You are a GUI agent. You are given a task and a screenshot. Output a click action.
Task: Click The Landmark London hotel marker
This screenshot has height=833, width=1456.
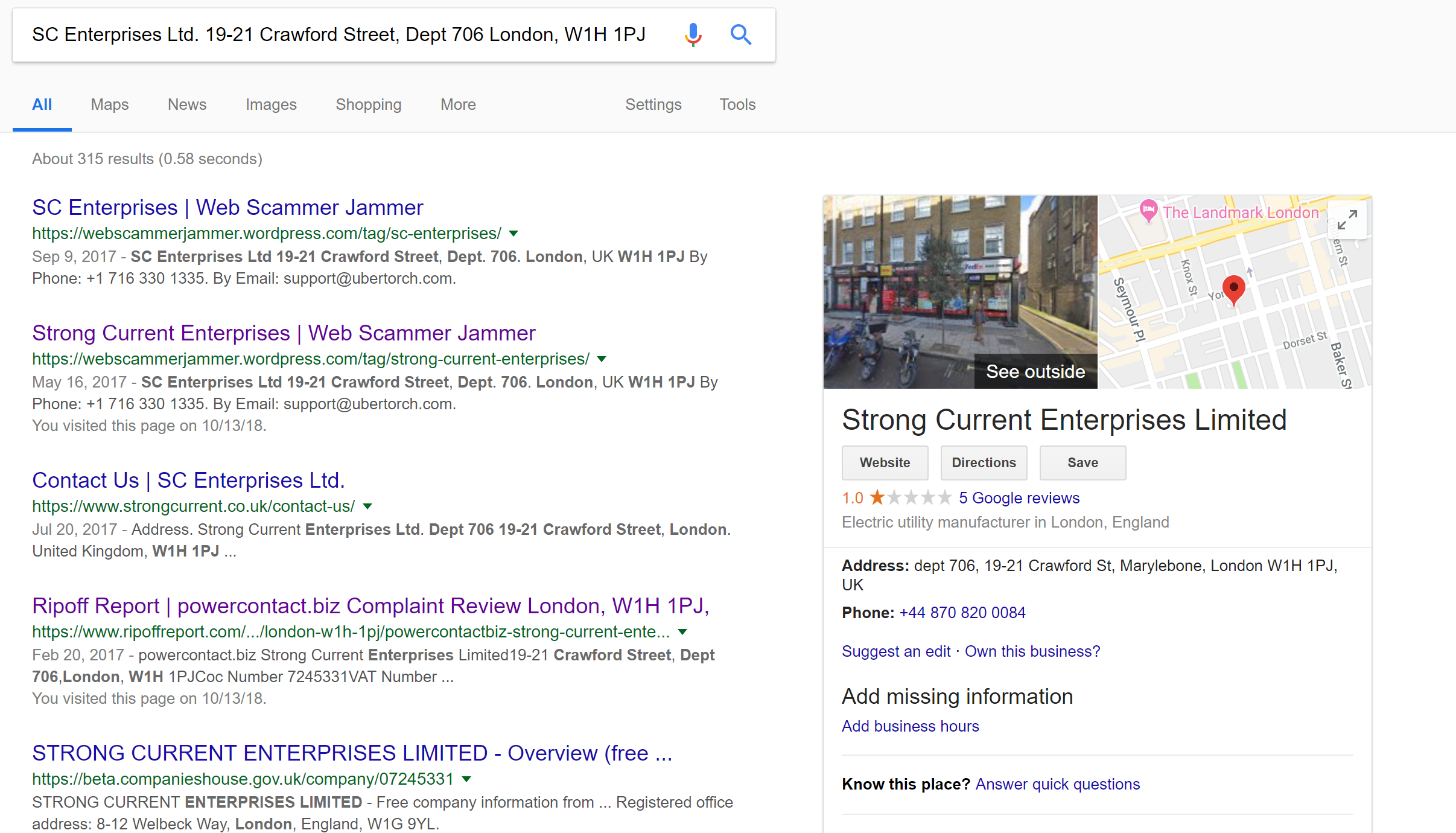click(1148, 211)
